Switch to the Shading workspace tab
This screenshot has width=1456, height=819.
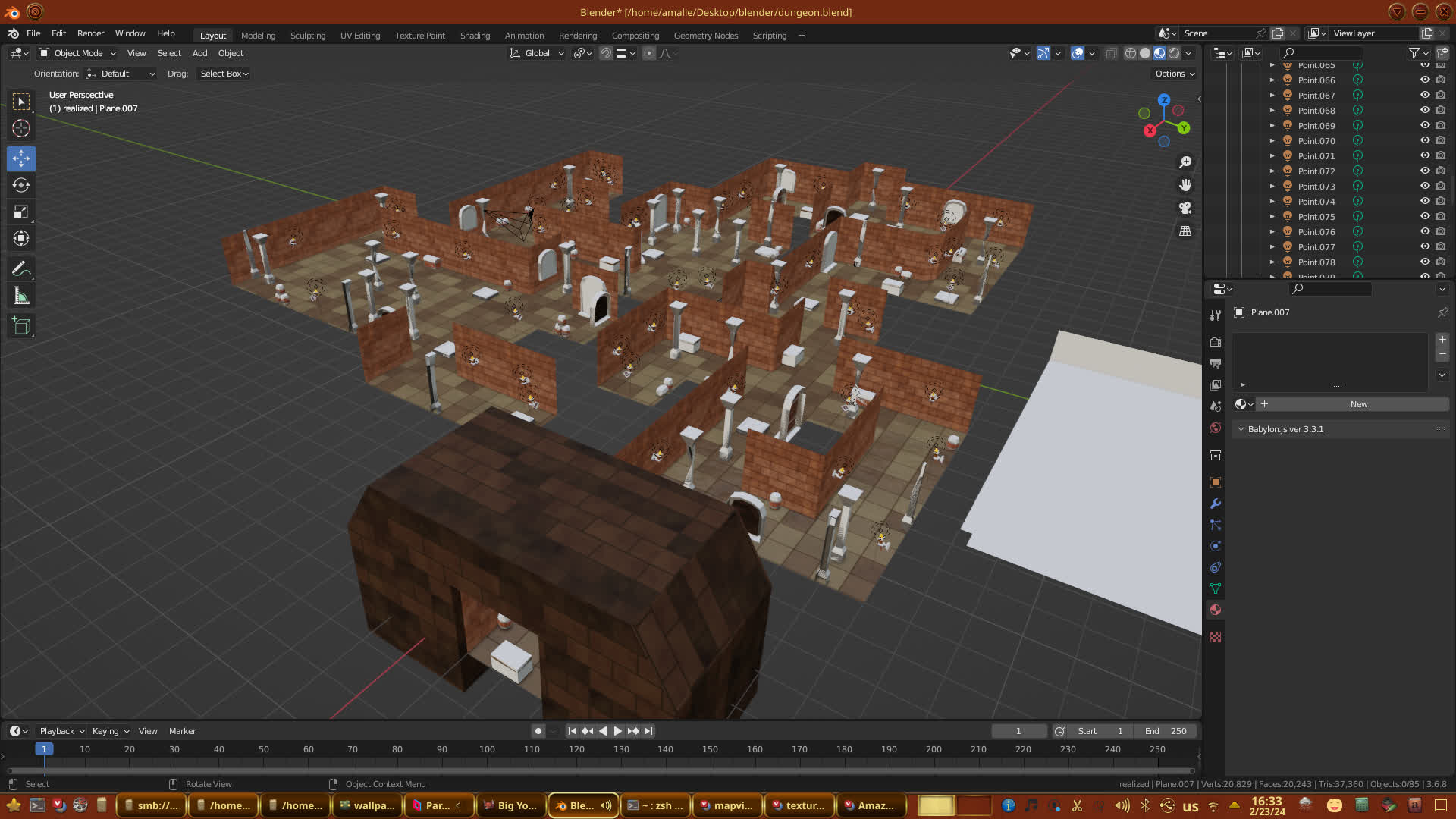pos(475,36)
